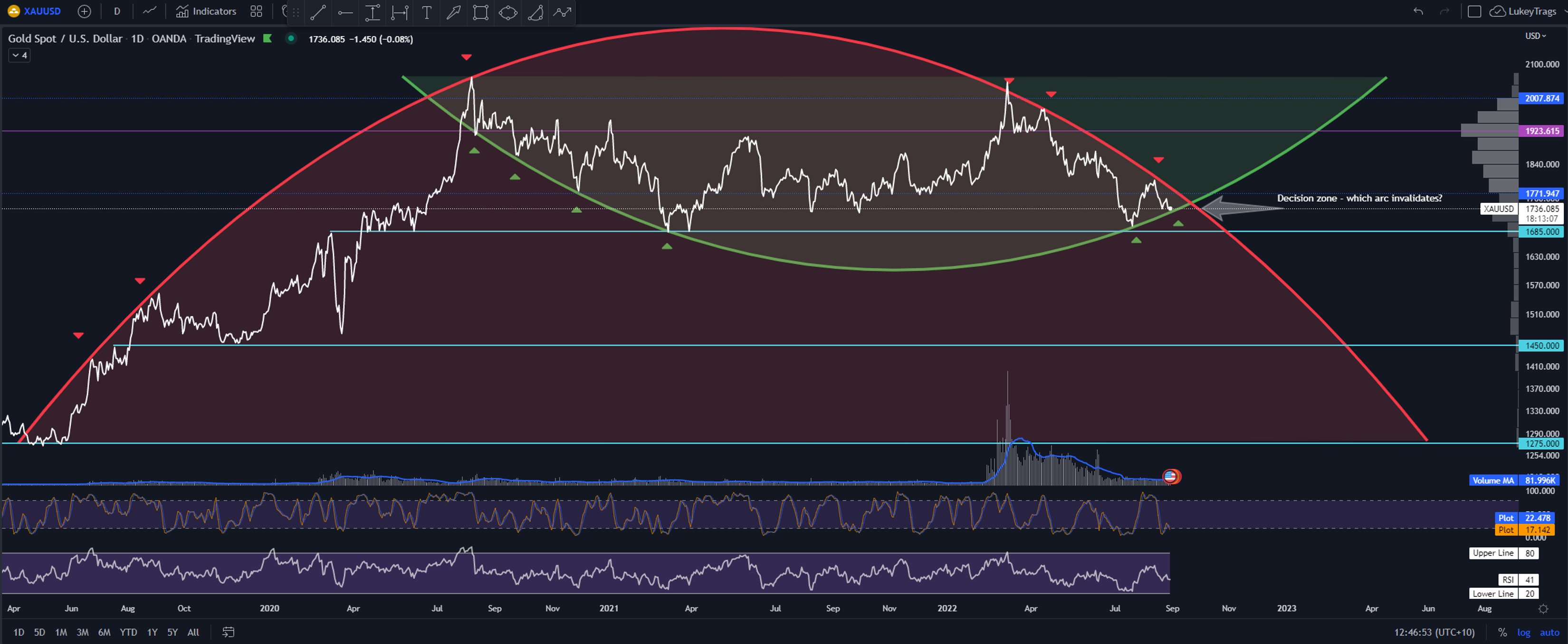The height and width of the screenshot is (644, 1568).
Task: Click the 1923.615 magenta price label
Action: pyautogui.click(x=1541, y=131)
